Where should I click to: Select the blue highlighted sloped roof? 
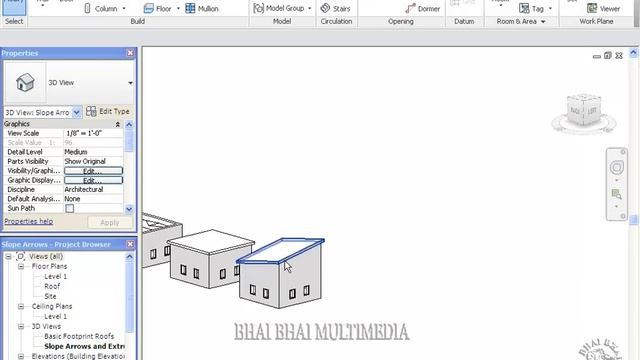coord(280,250)
